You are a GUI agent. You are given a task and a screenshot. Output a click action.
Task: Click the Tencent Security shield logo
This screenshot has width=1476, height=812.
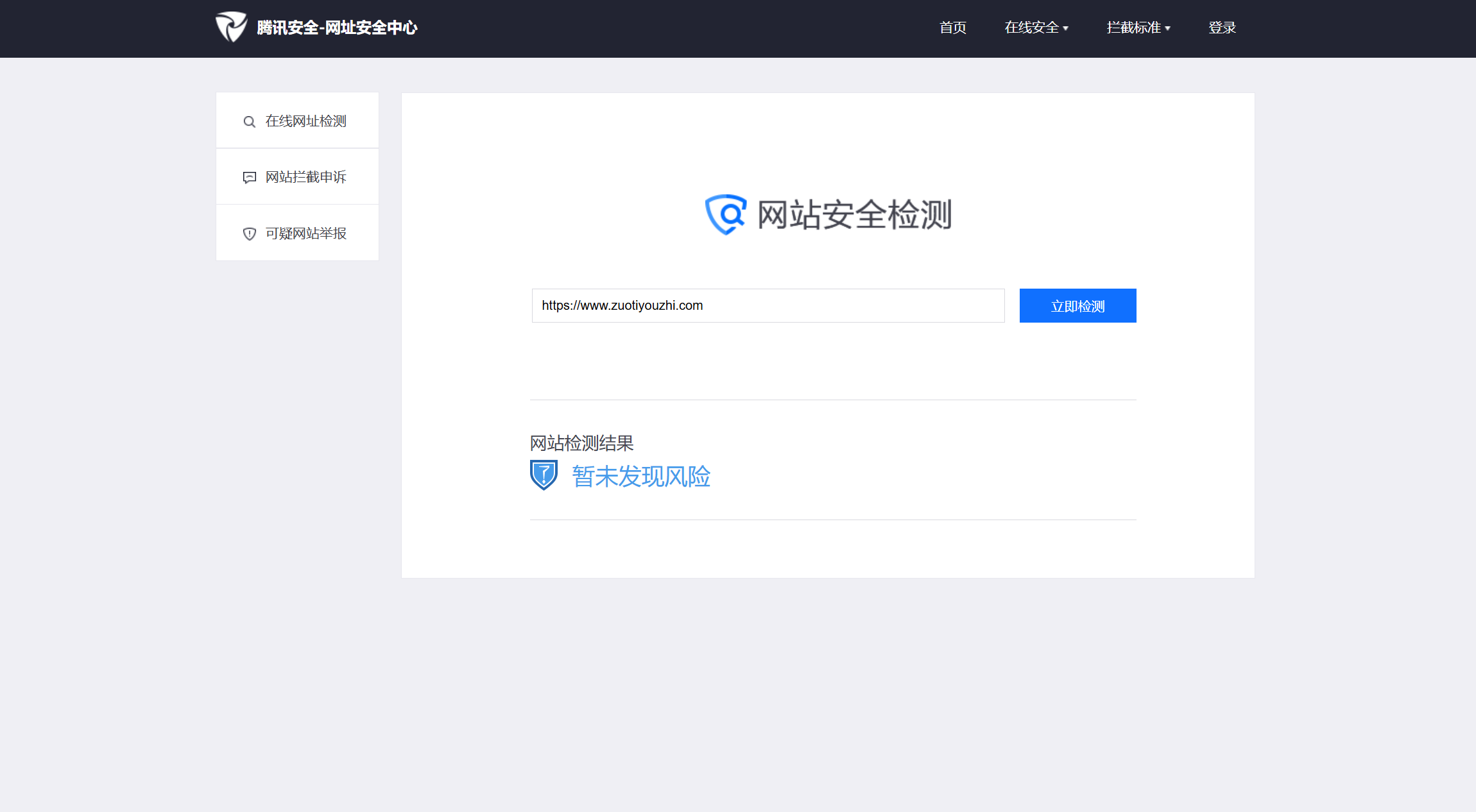231,27
